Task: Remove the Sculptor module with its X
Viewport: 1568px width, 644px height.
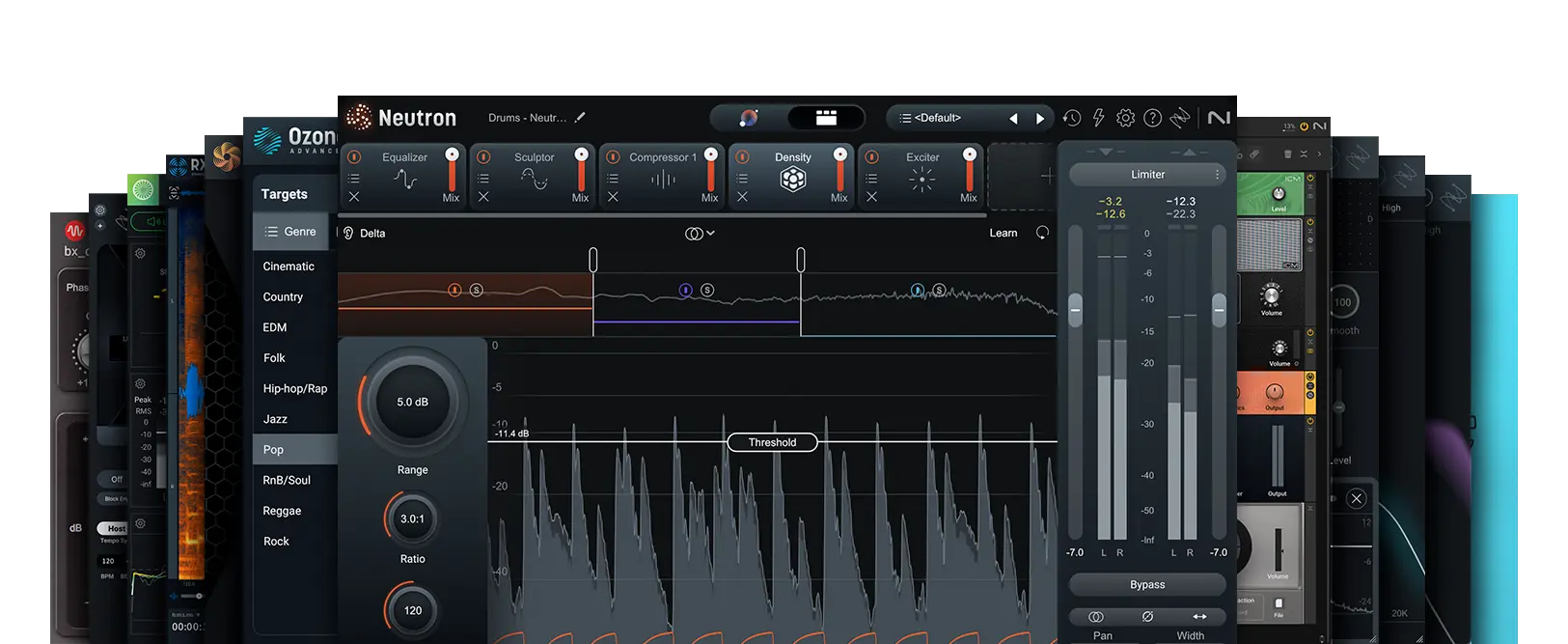Action: 483,197
